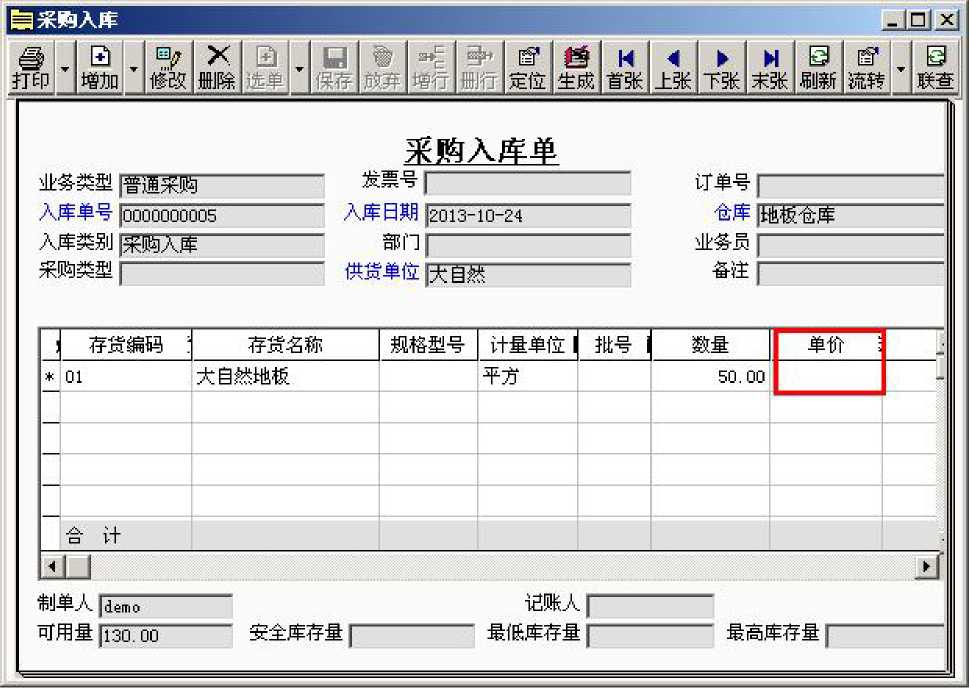
Task: Click the empty 采购类型 field
Action: click(x=222, y=274)
